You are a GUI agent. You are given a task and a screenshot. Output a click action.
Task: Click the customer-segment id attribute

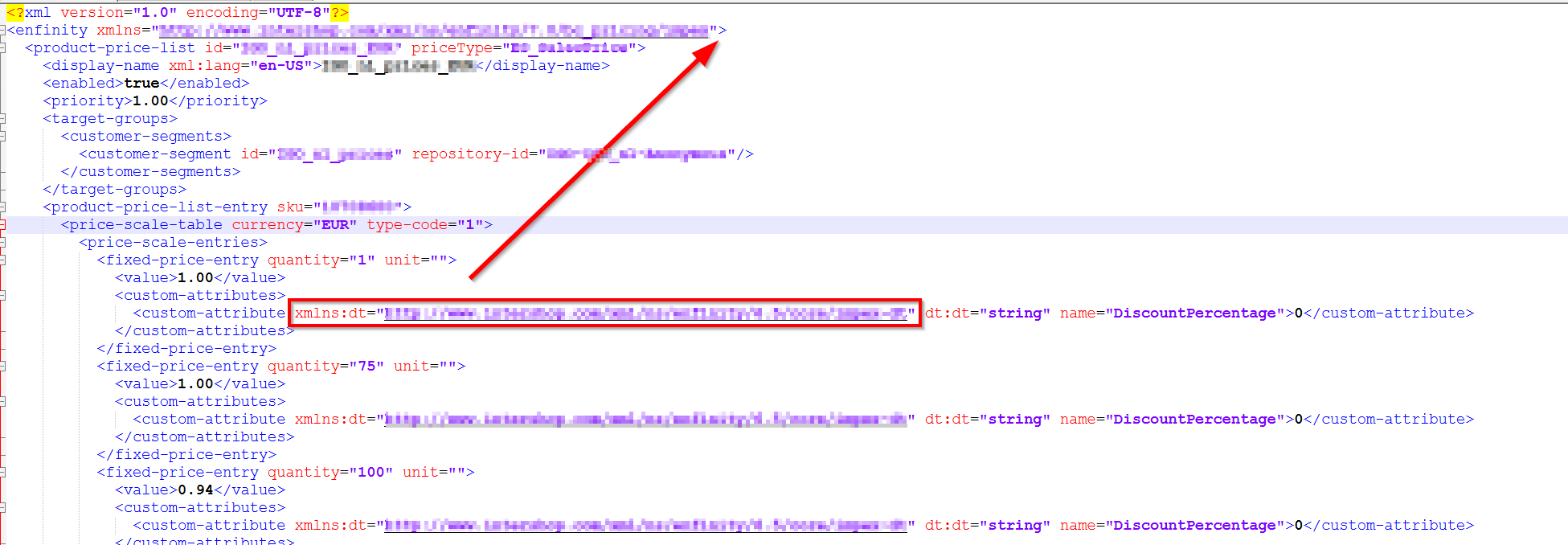pyautogui.click(x=321, y=154)
